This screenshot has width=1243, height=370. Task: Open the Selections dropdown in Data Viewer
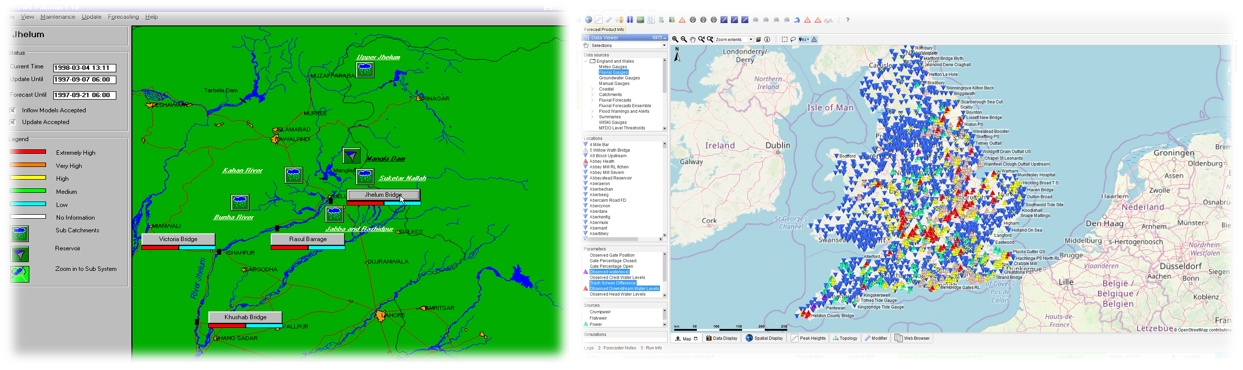[625, 45]
